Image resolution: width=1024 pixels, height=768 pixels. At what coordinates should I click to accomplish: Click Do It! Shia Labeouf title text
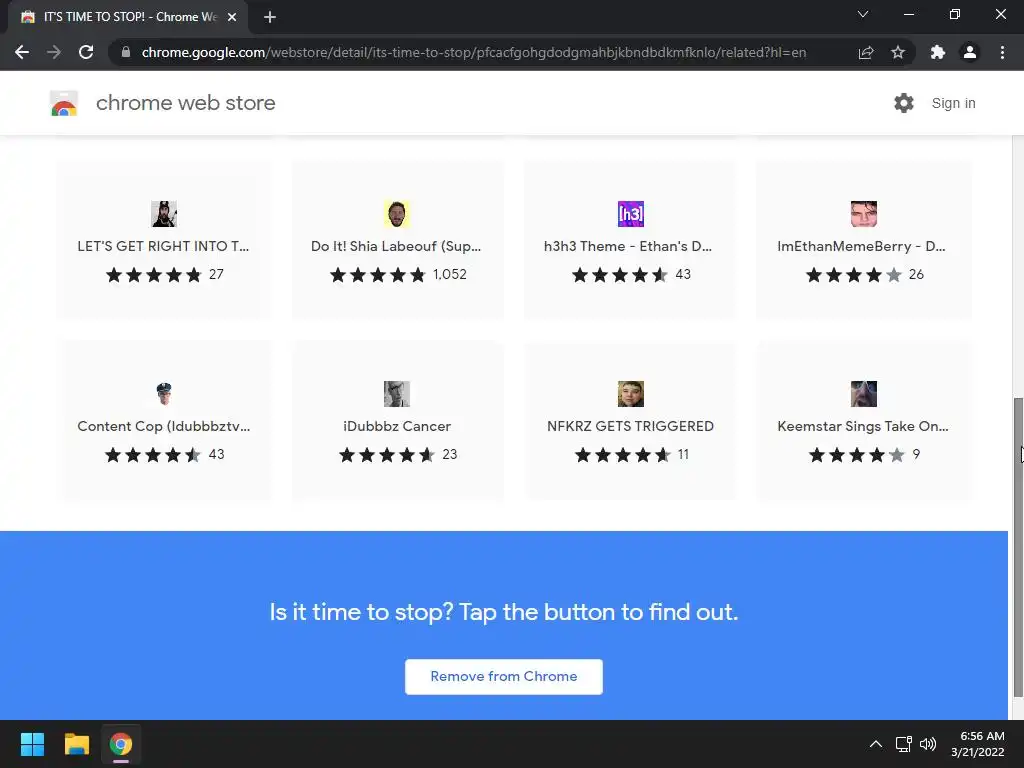click(x=396, y=246)
